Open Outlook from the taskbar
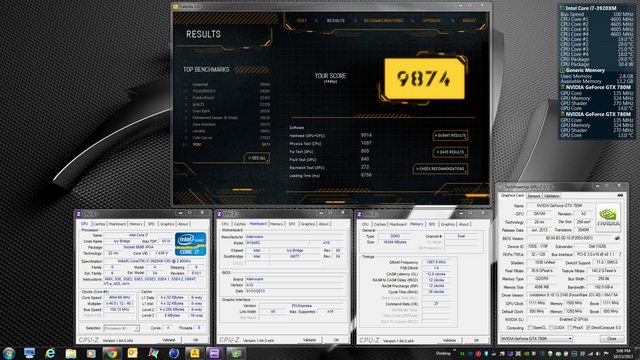The width and height of the screenshot is (640, 360). tap(132, 353)
